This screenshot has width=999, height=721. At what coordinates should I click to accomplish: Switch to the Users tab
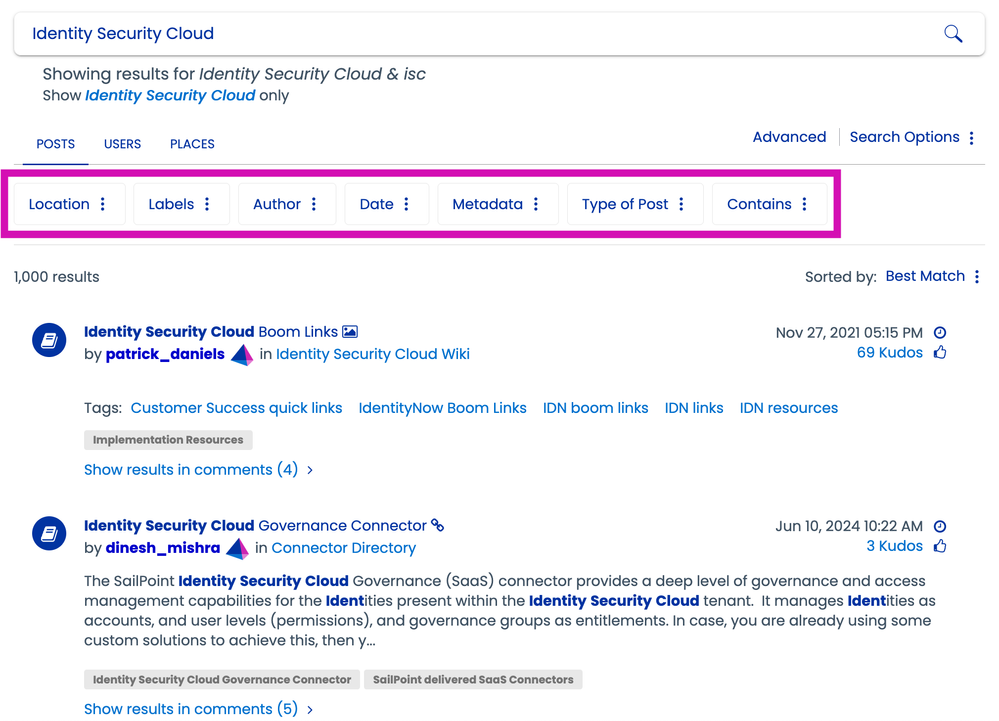122,144
